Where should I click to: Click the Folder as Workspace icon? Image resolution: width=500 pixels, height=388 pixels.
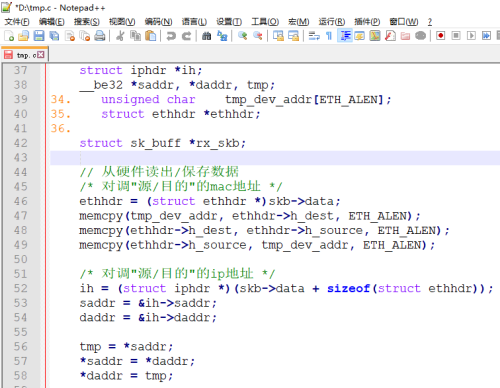(405, 36)
